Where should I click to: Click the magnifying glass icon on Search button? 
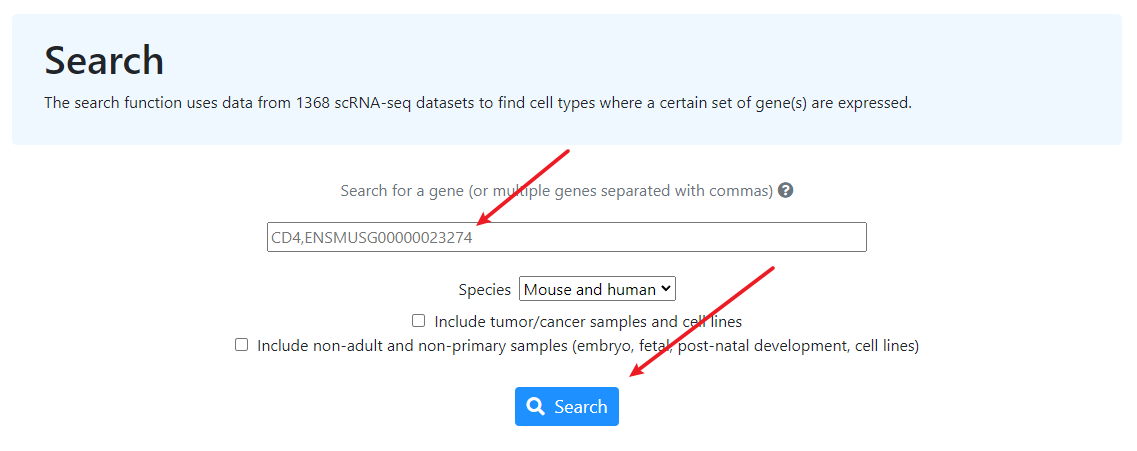coord(536,406)
